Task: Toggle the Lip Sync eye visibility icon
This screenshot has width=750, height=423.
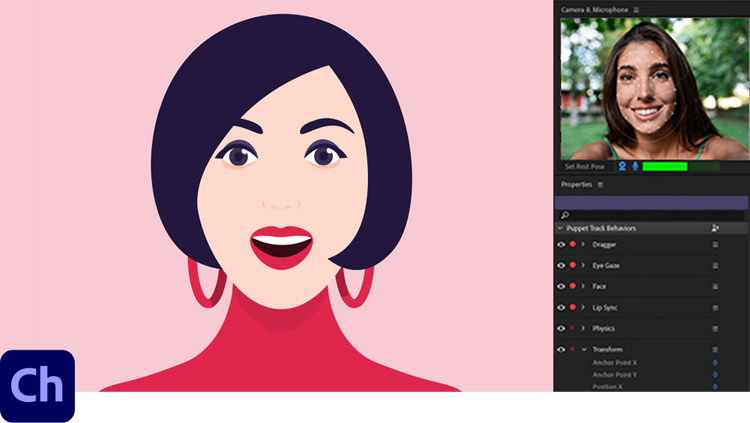Action: (x=561, y=308)
